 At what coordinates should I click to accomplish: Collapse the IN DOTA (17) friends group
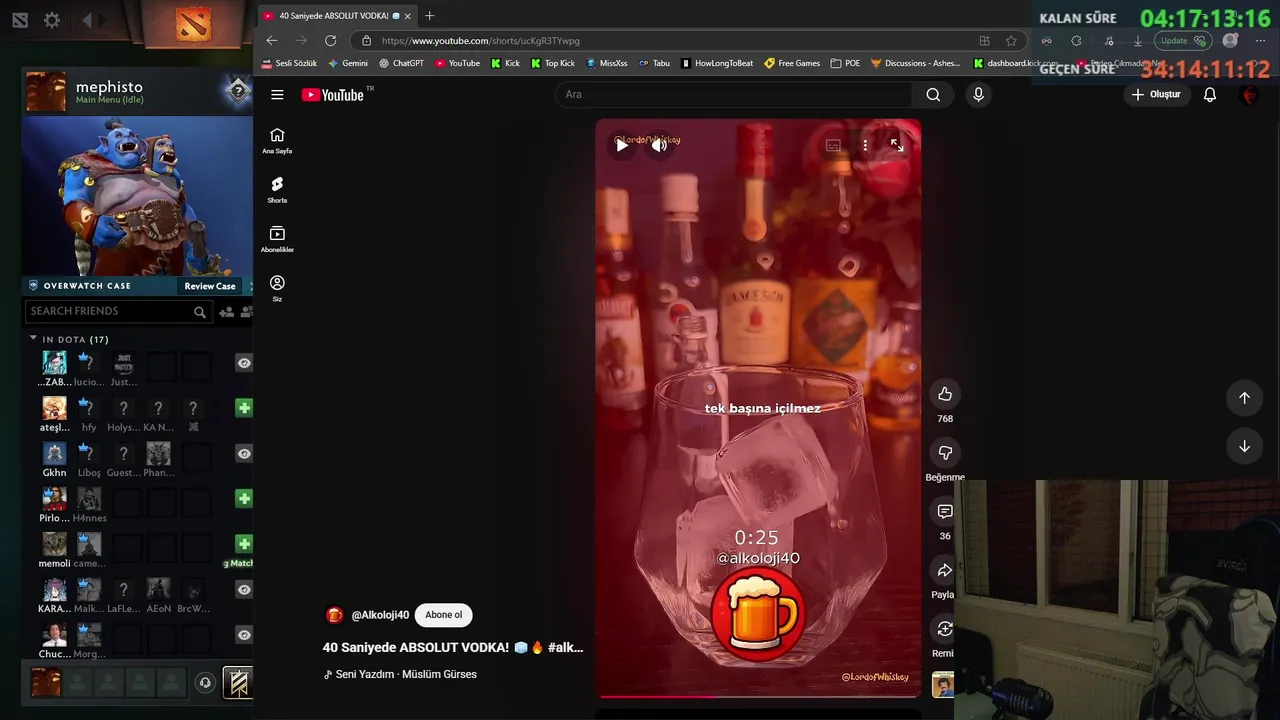pyautogui.click(x=33, y=339)
